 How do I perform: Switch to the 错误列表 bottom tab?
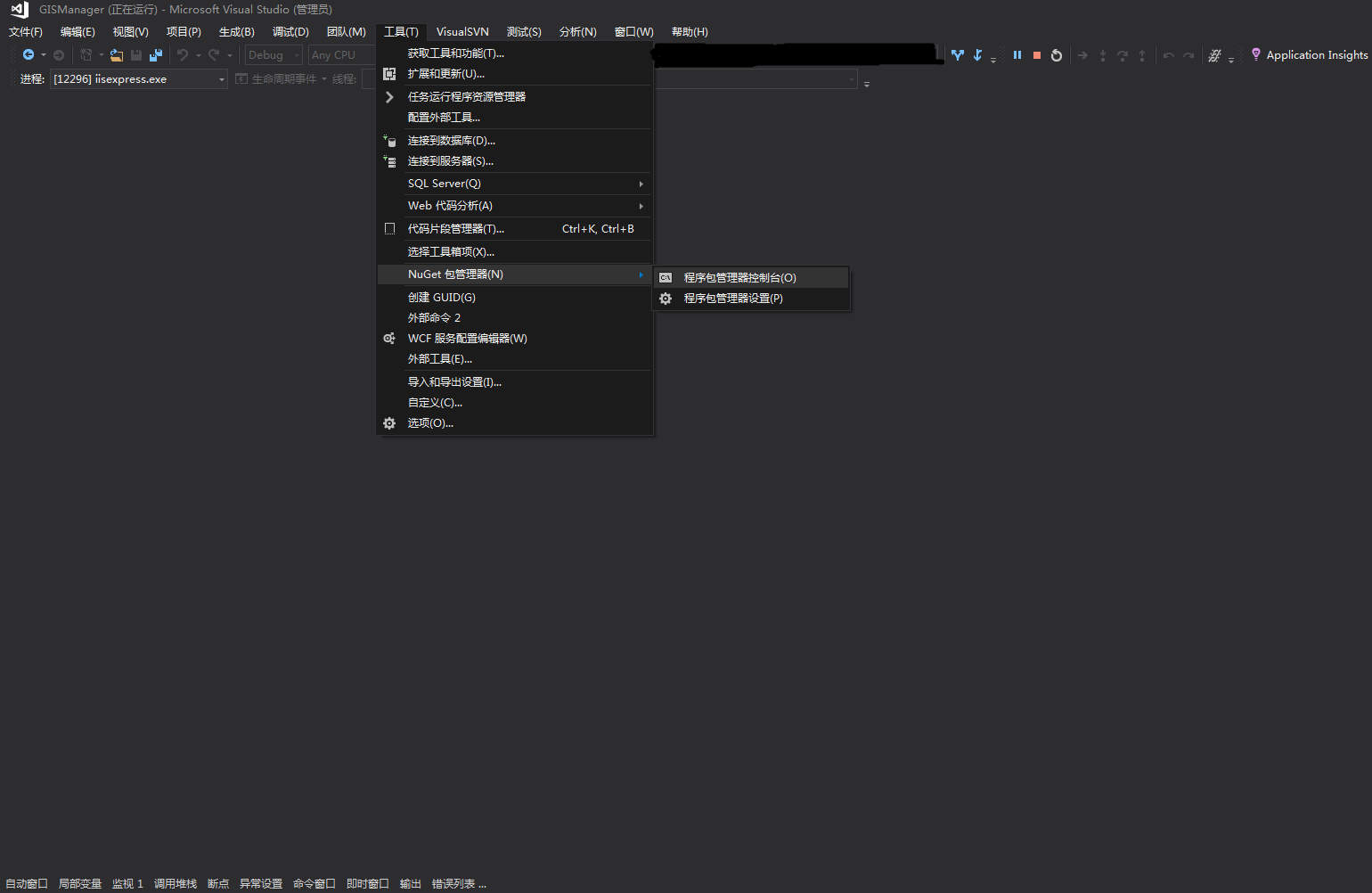click(x=459, y=884)
